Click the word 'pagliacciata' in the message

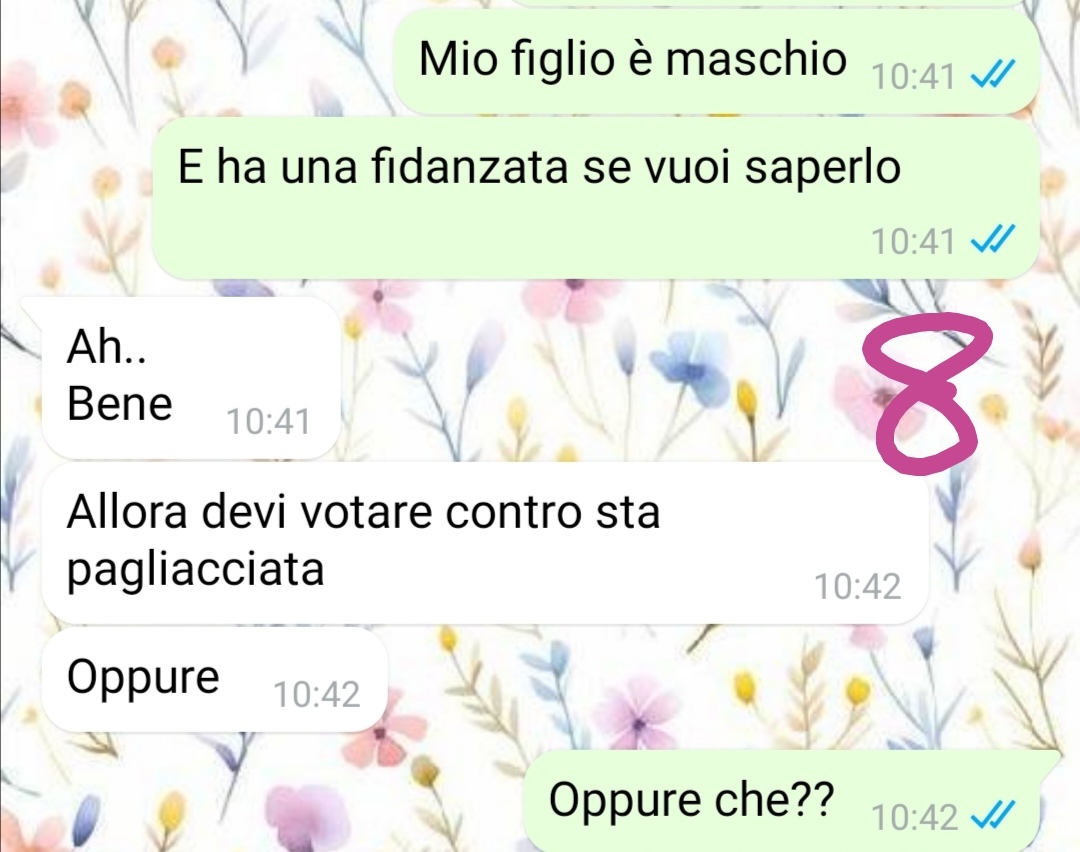click(x=195, y=571)
